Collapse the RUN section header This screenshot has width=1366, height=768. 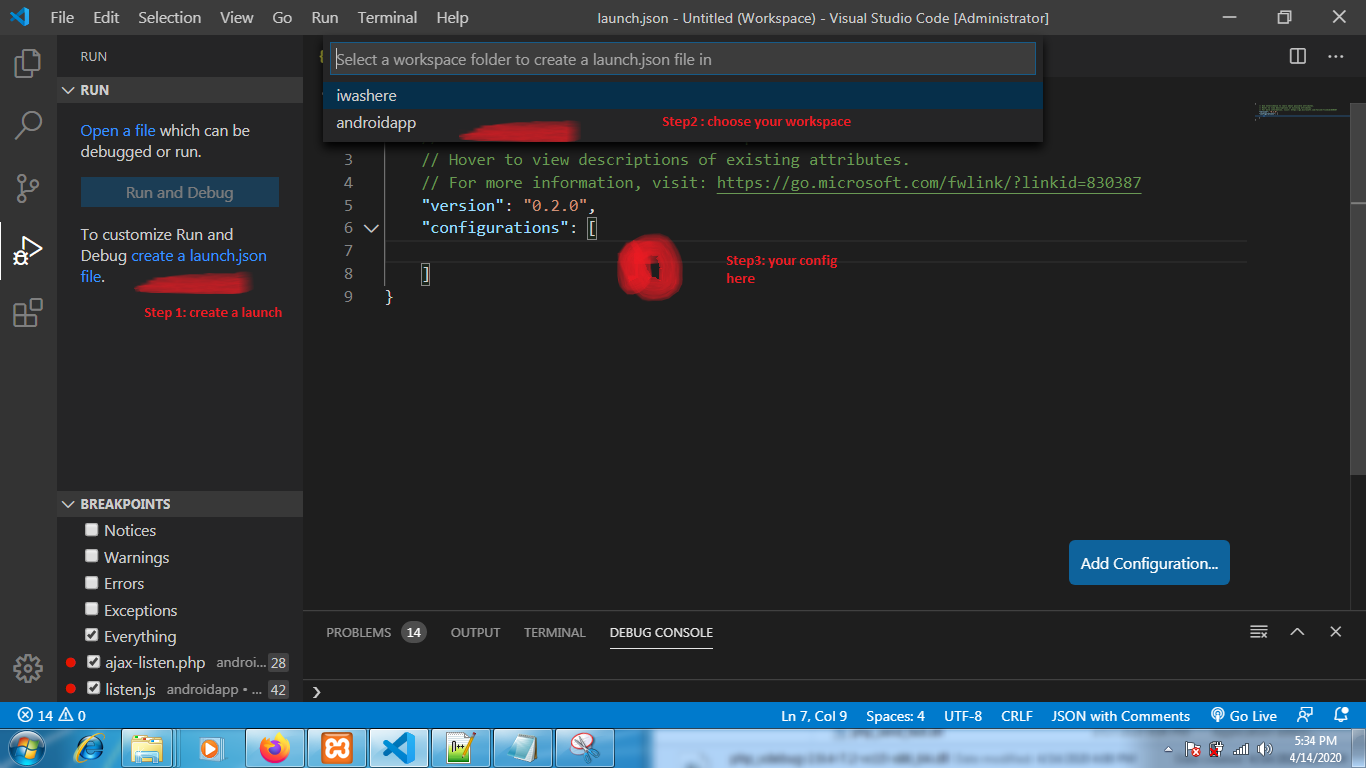180,90
